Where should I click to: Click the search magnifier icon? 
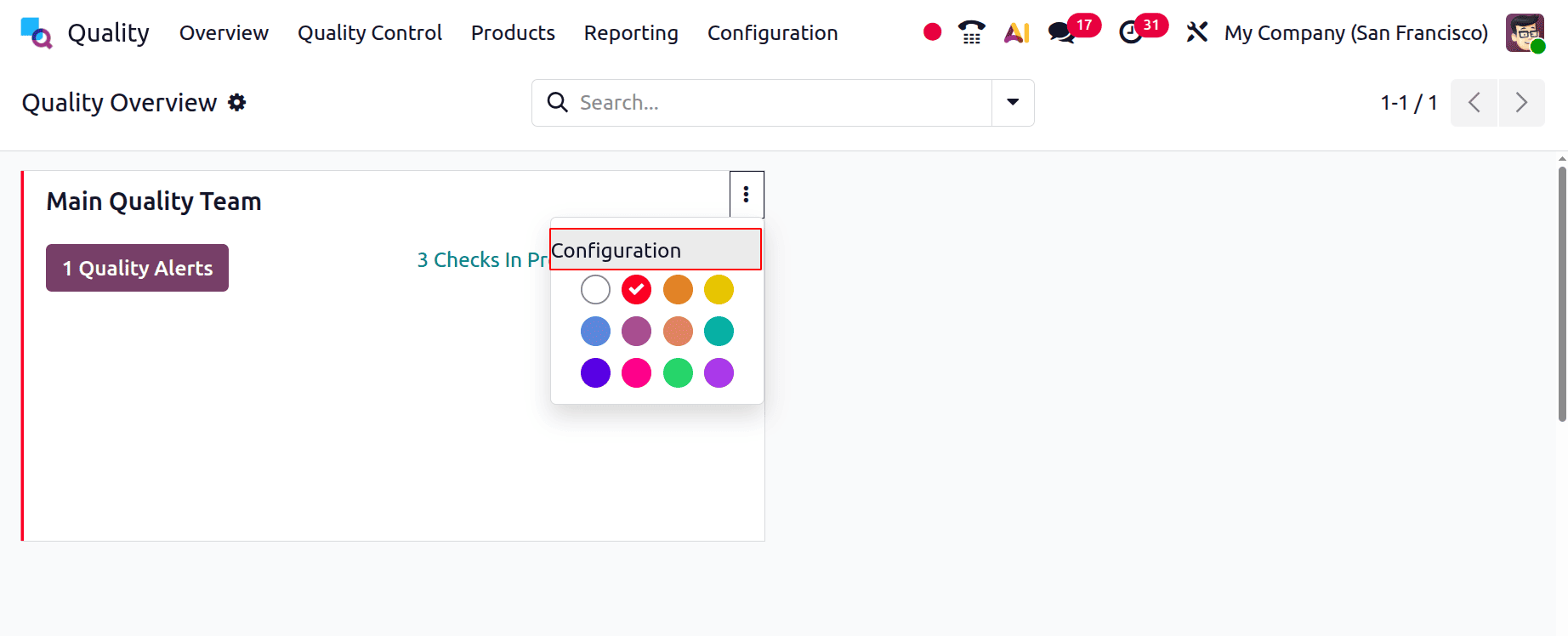click(557, 102)
